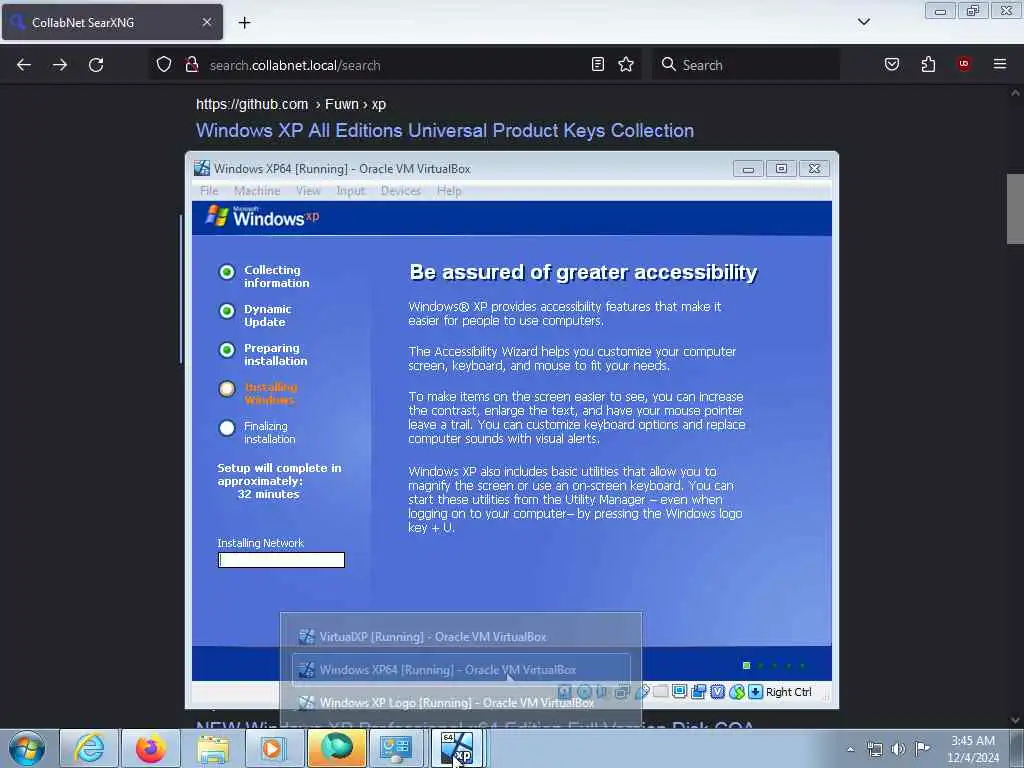The height and width of the screenshot is (768, 1024).
Task: Open File menu in VirtualBox window
Action: [x=209, y=191]
